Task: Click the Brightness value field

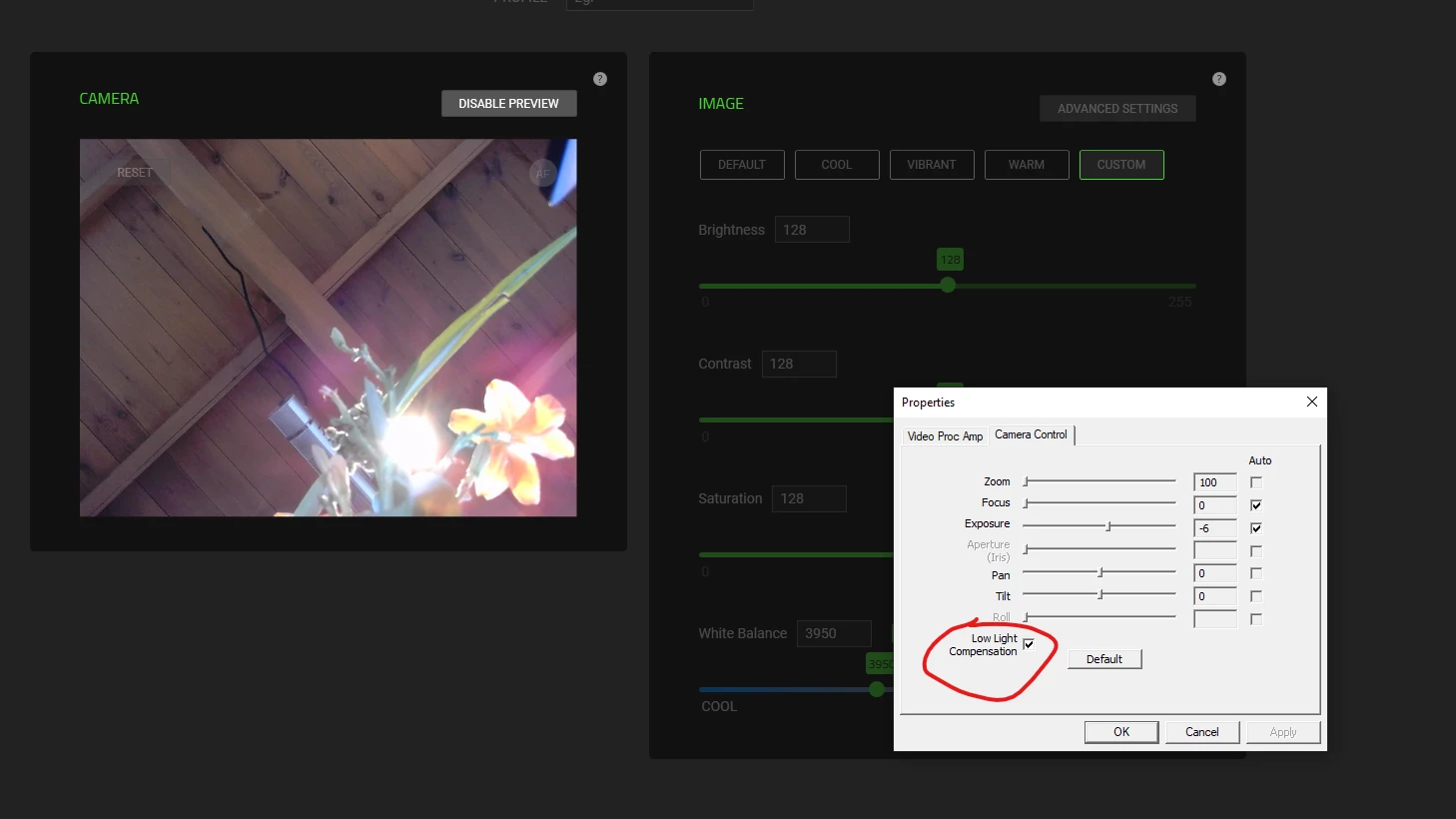Action: point(812,230)
